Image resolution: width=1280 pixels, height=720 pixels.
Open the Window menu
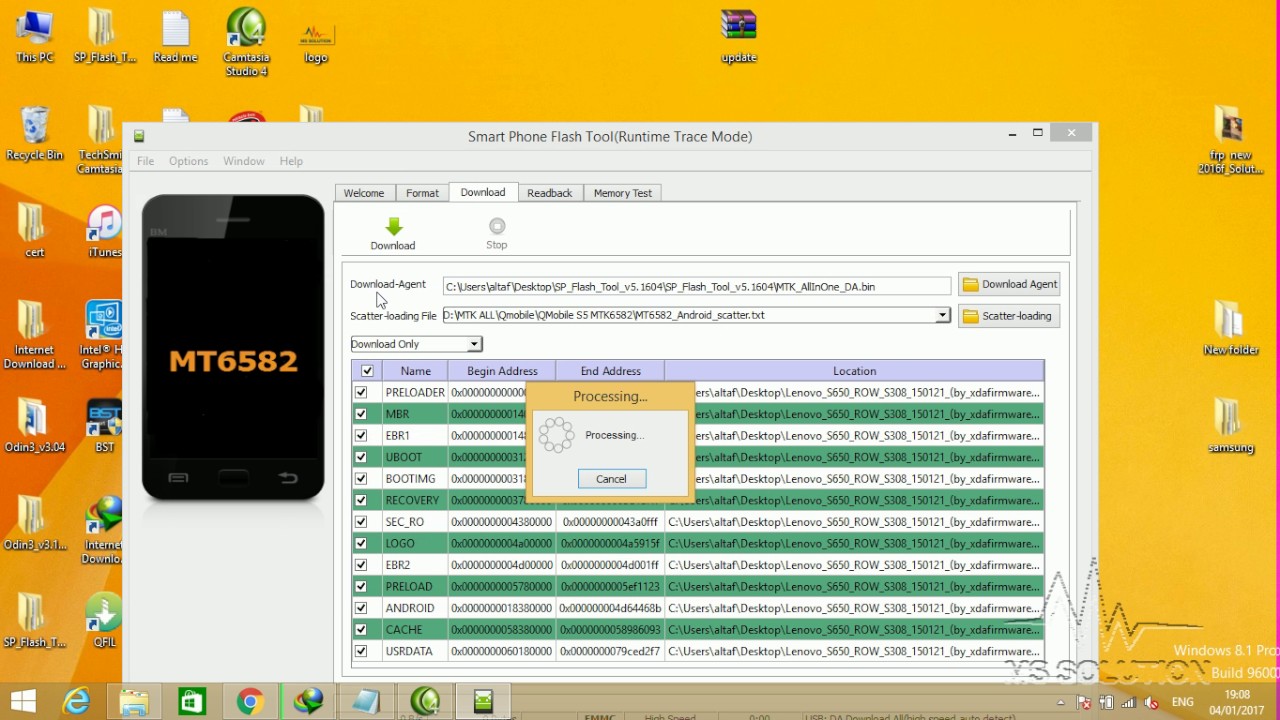pos(244,161)
